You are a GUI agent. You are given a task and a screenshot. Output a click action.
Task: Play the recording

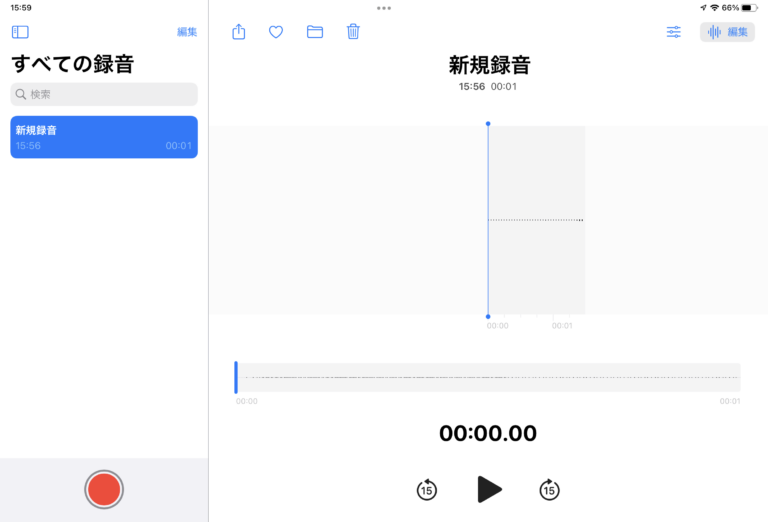(489, 489)
